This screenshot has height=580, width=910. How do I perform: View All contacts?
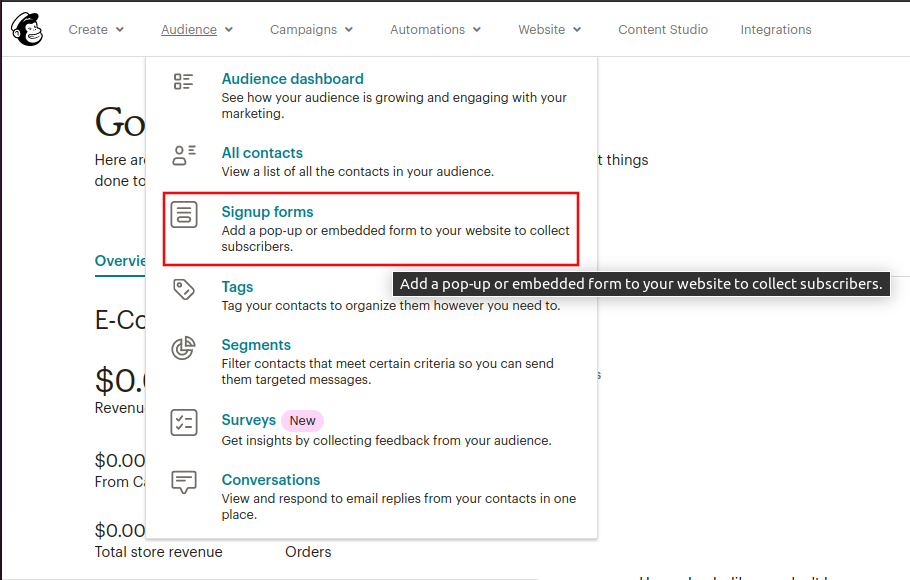pyautogui.click(x=262, y=153)
